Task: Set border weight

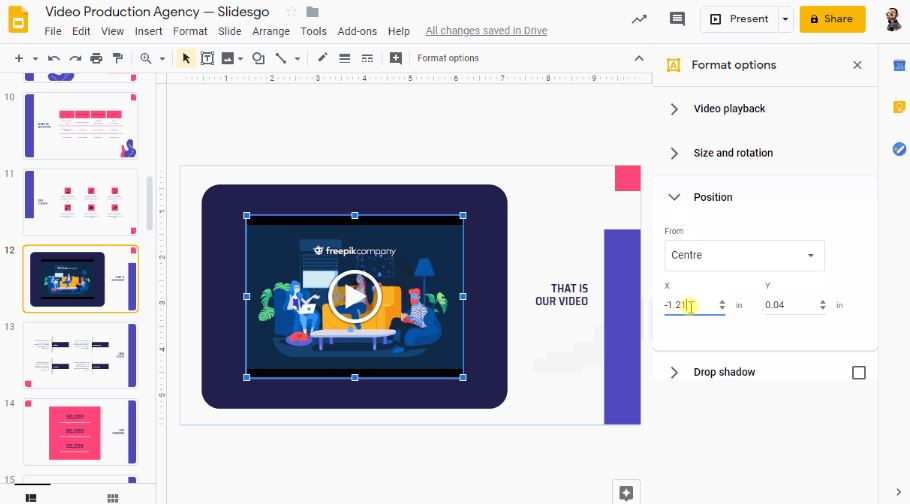Action: pos(345,58)
